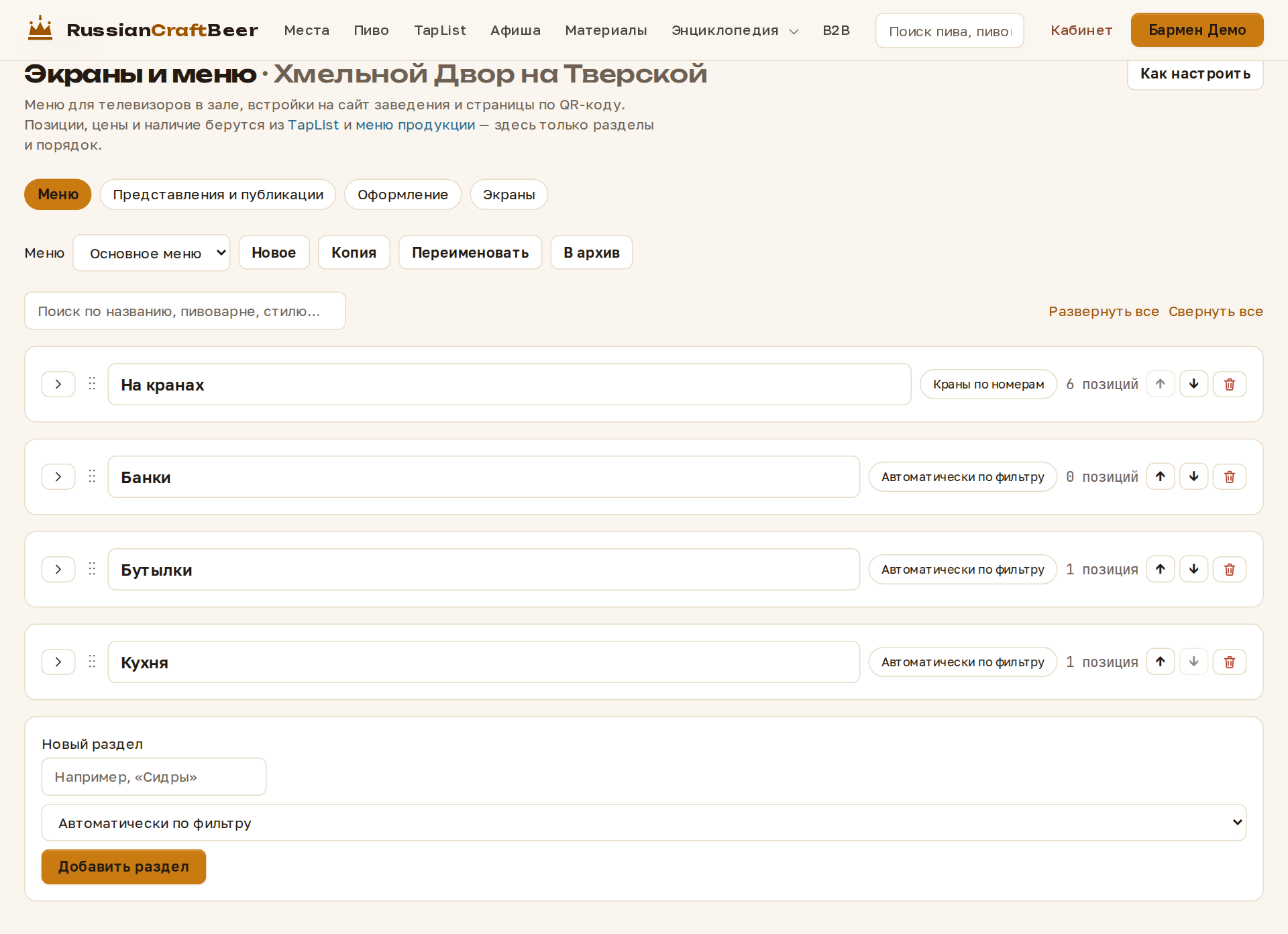Grab the drag handle of «На кранах»

click(92, 383)
